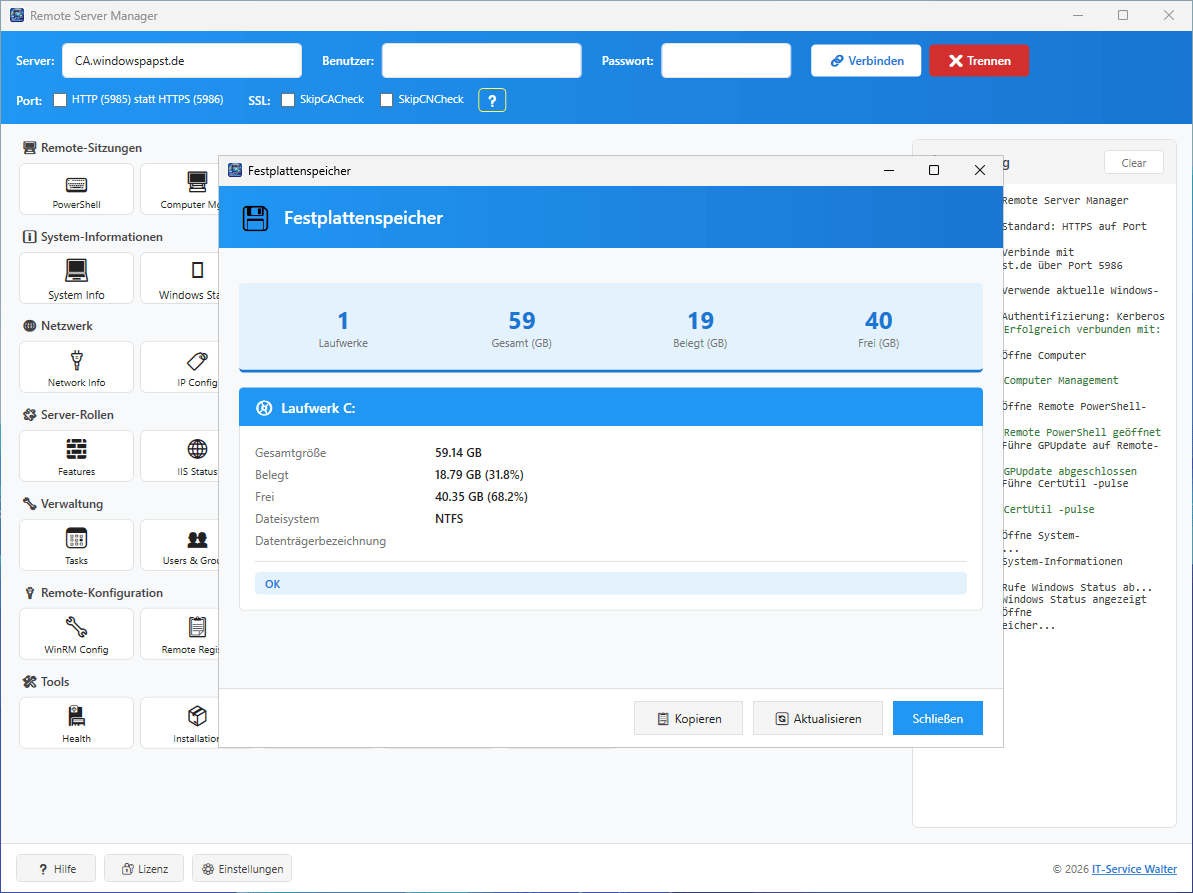Enable HTTP (5985) statt HTTPS checkbox
Viewport: 1193px width, 893px height.
(60, 100)
